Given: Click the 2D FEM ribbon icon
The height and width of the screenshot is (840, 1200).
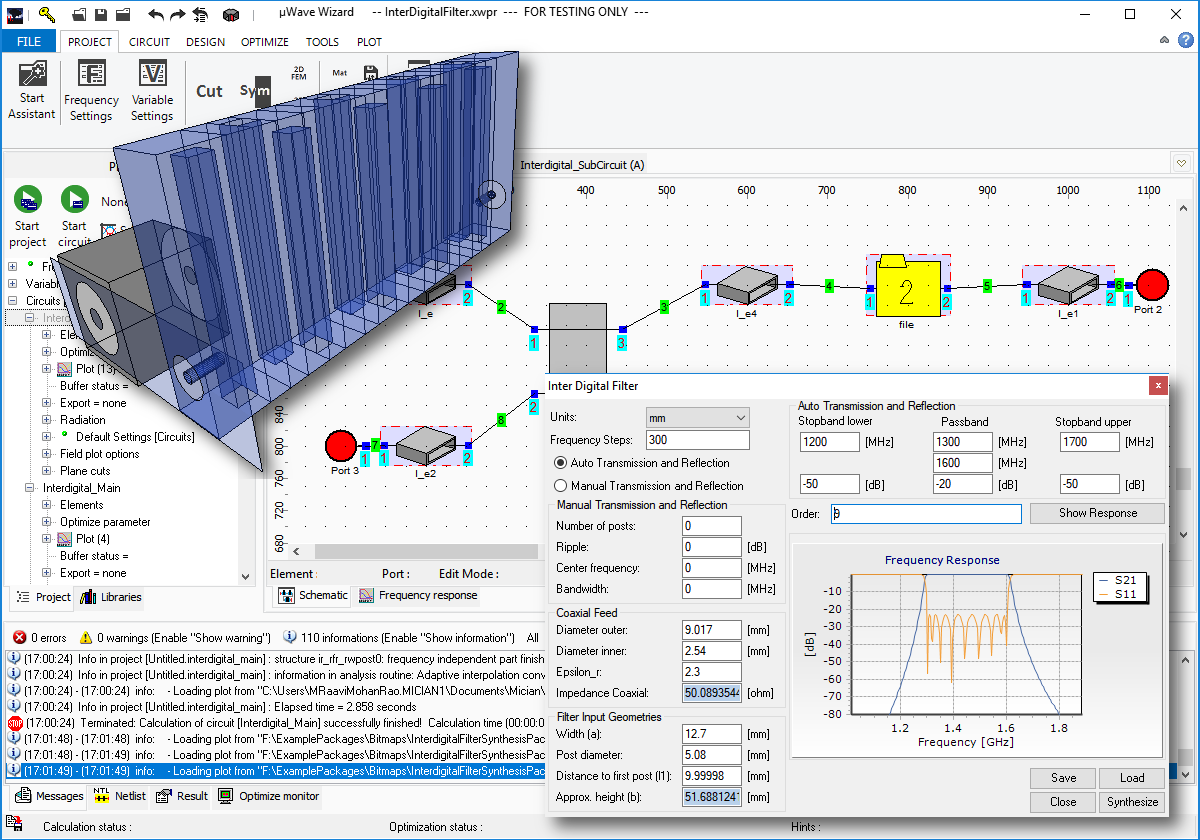Looking at the screenshot, I should [x=298, y=72].
